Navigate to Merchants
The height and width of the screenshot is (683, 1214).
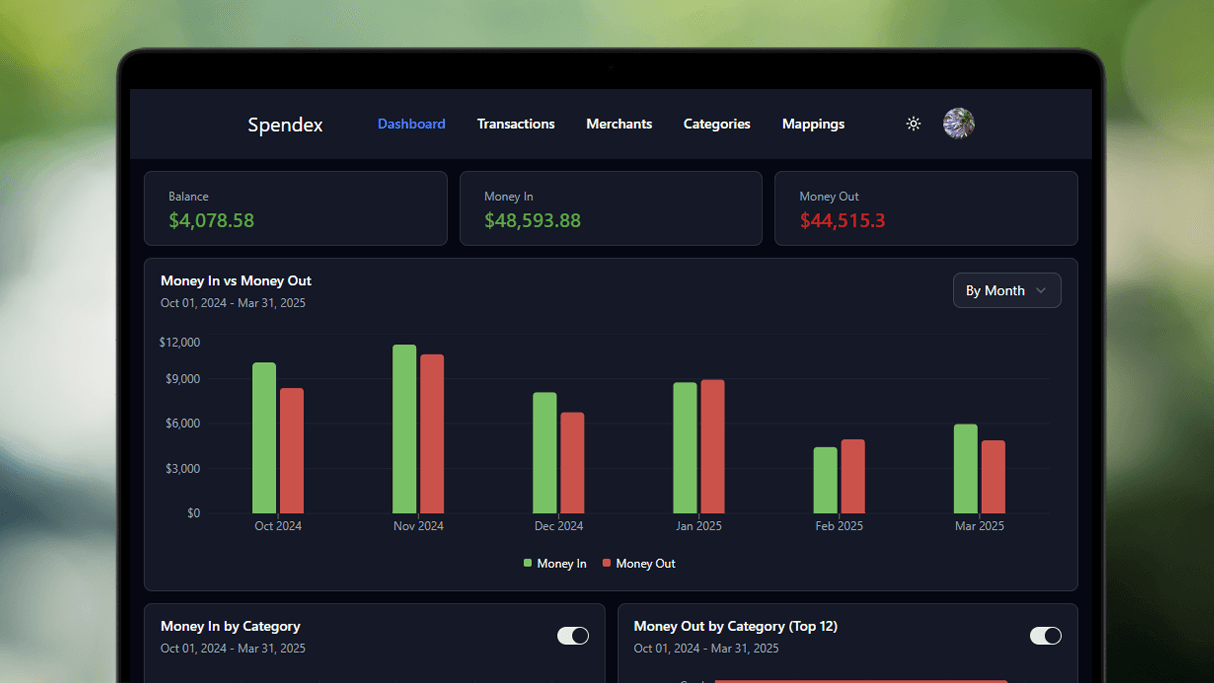point(619,124)
